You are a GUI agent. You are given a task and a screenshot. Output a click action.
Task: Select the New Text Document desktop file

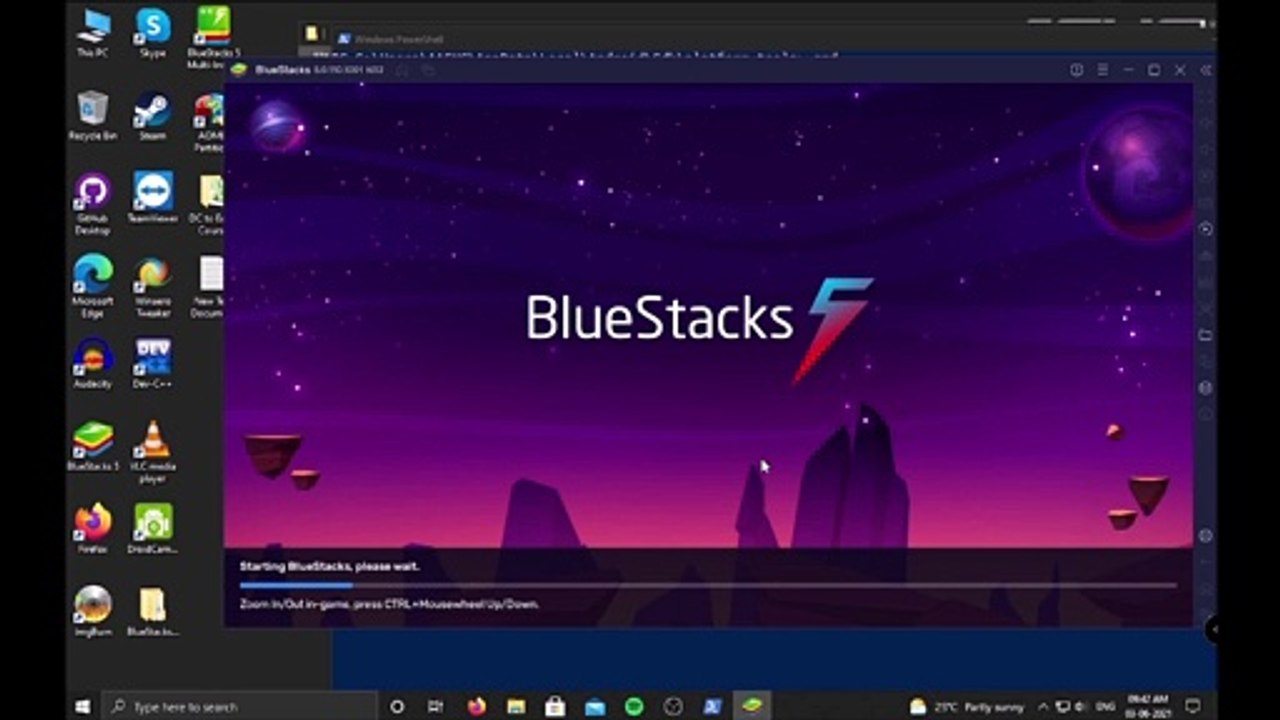210,287
